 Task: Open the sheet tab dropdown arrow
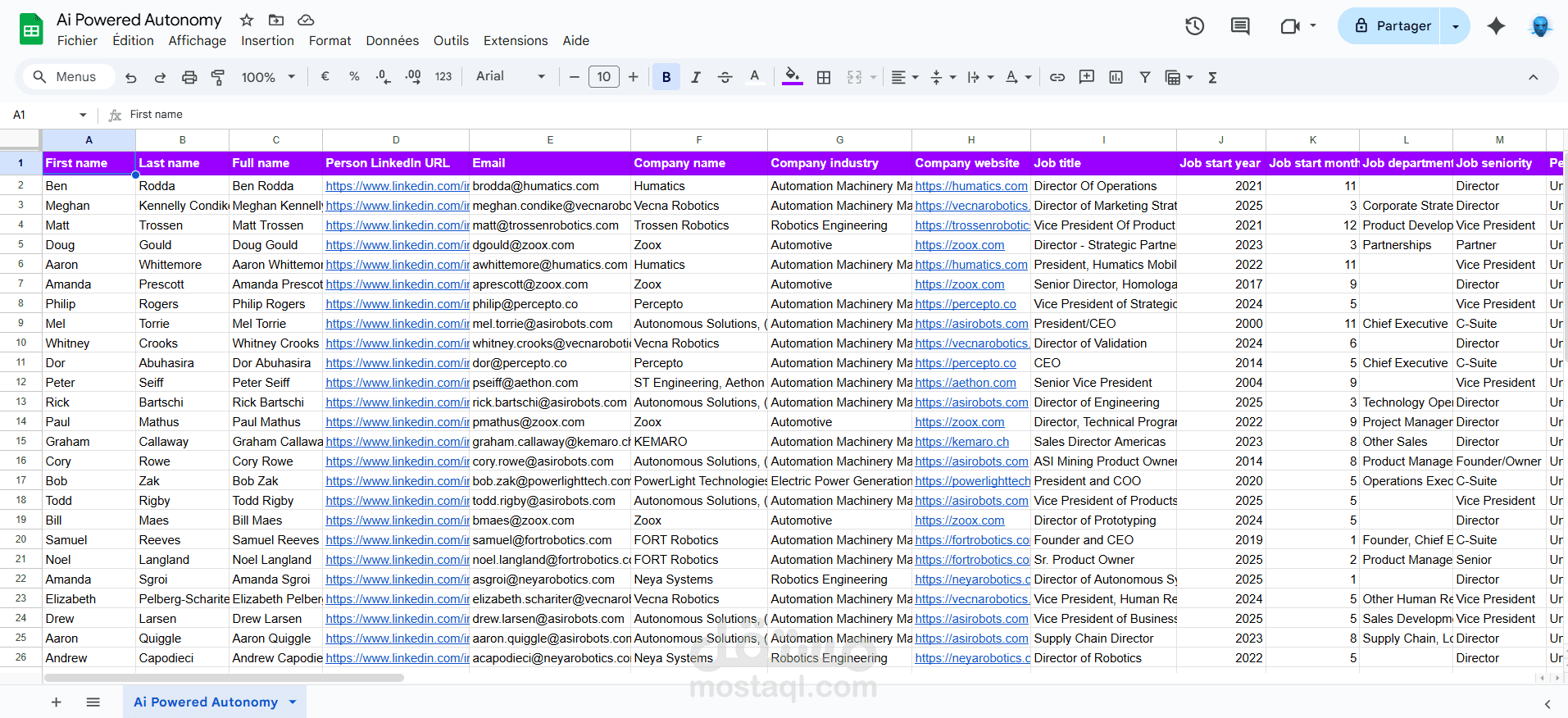click(293, 702)
